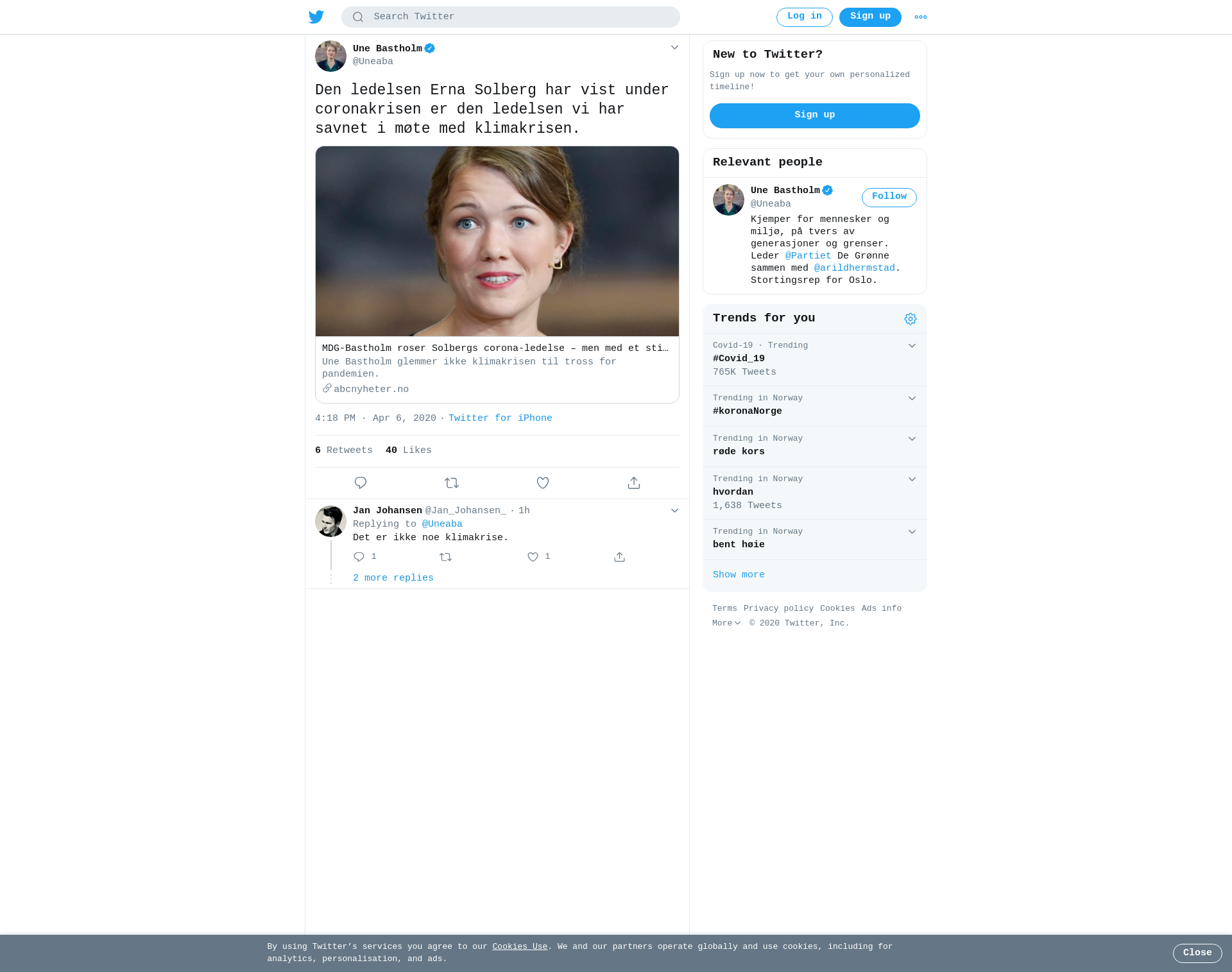Open @arildhermstad mention in bio
This screenshot has width=1232, height=972.
[854, 268]
